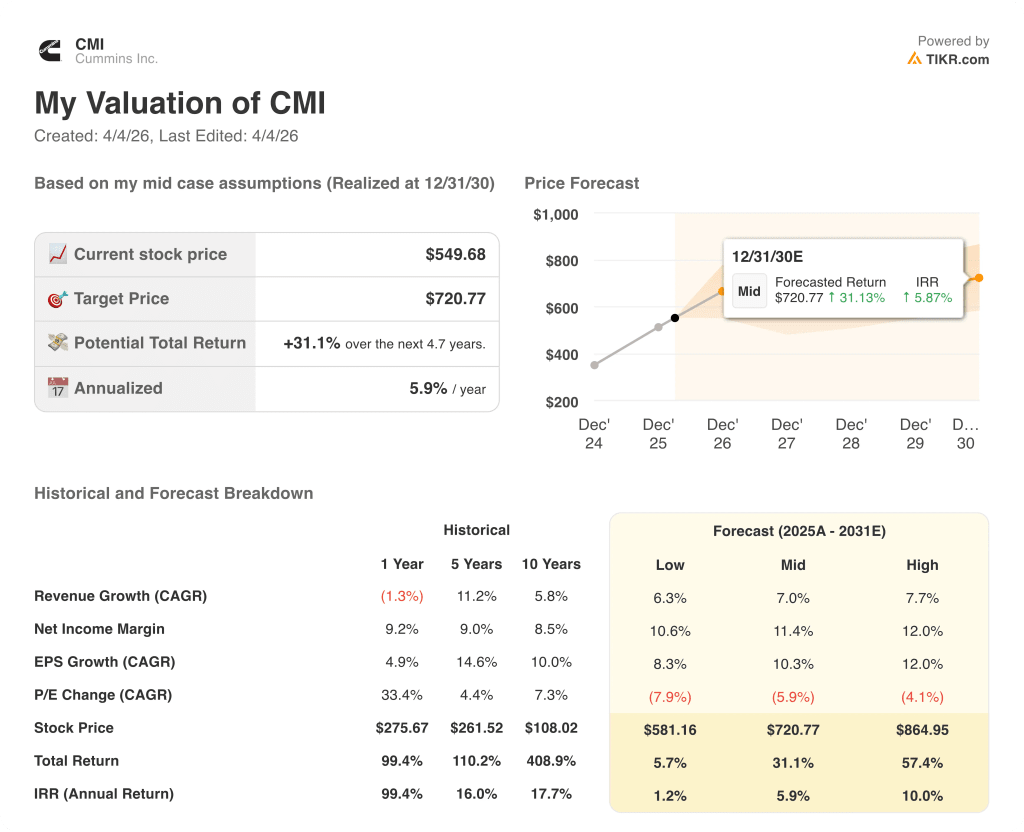Select the money icon for Potential Total Return
The image size is (1024, 832).
click(x=58, y=343)
